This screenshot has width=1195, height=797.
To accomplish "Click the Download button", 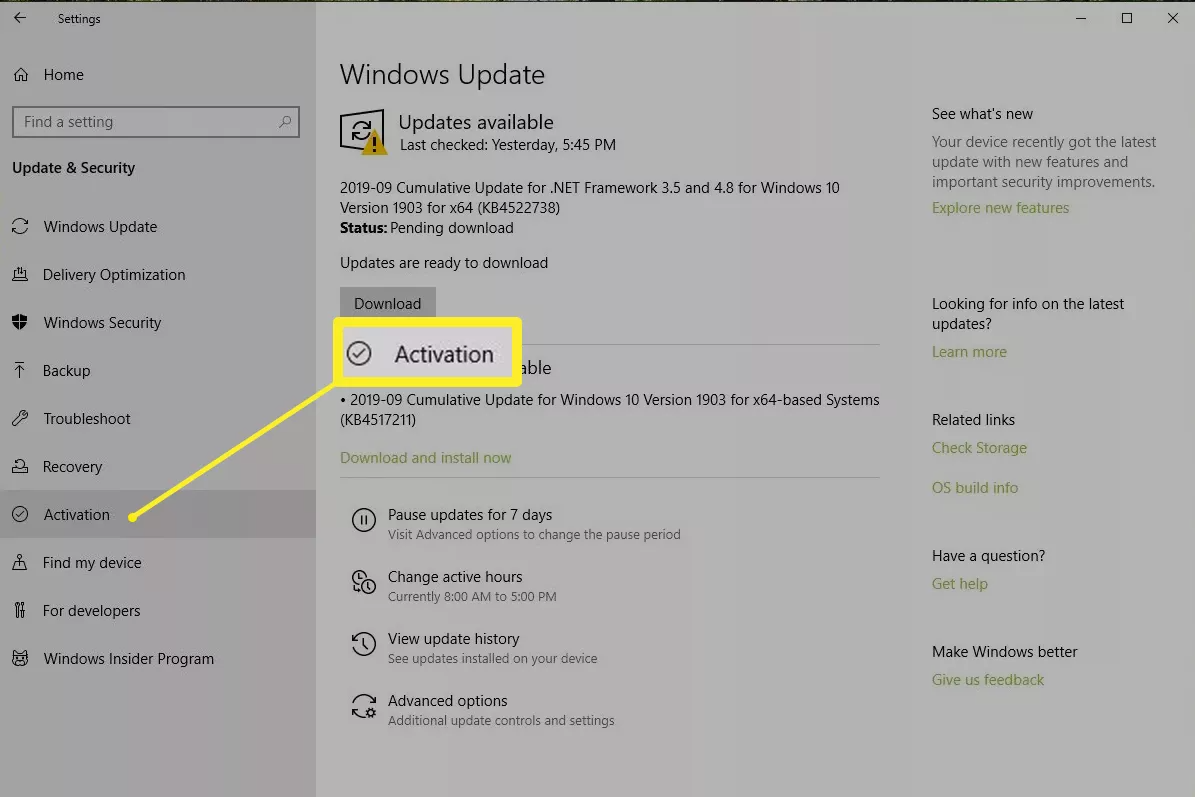I will (x=387, y=303).
